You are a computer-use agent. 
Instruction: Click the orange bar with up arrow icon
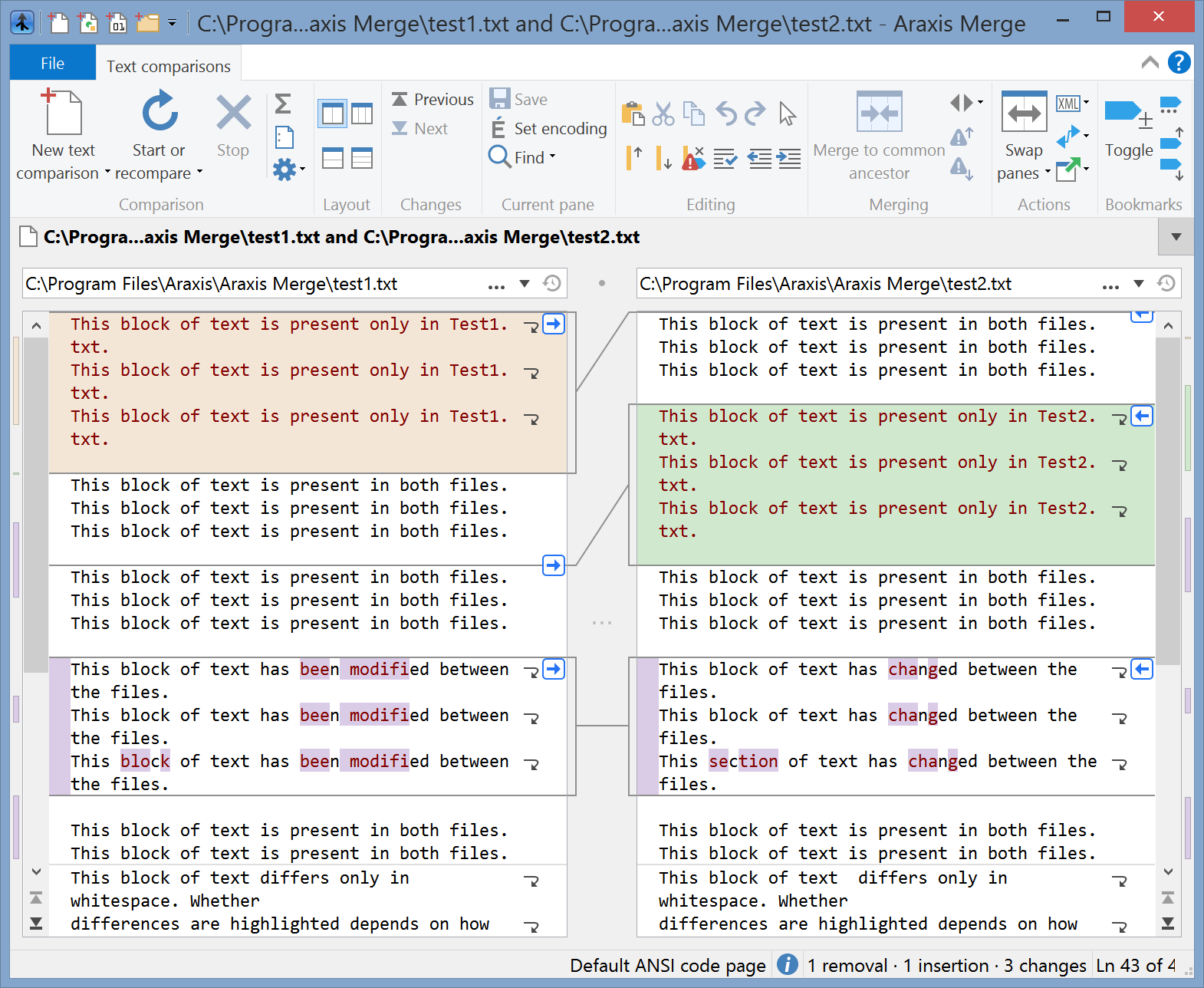point(633,158)
